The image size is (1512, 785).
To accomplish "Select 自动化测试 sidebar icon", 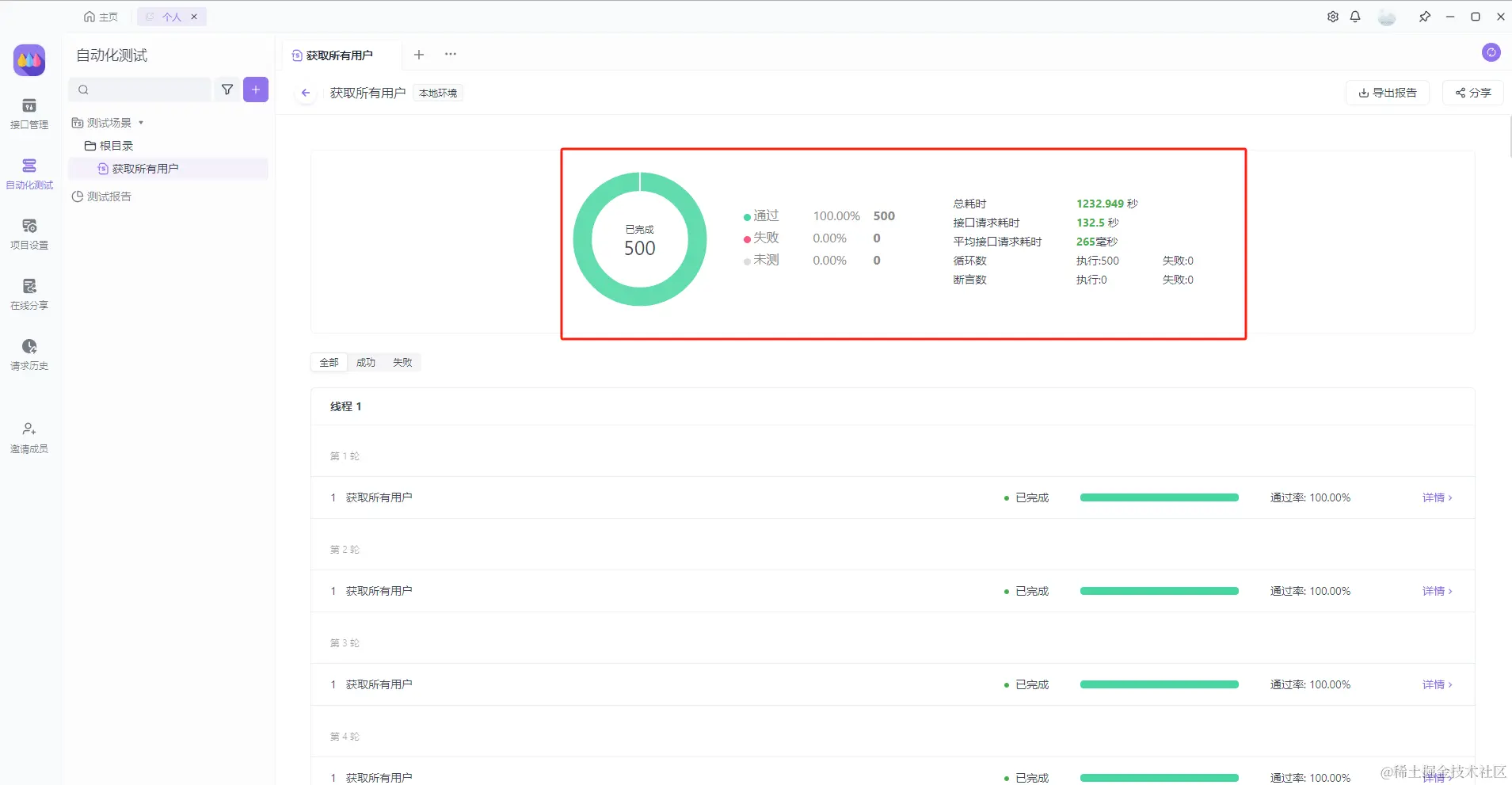I will click(29, 174).
